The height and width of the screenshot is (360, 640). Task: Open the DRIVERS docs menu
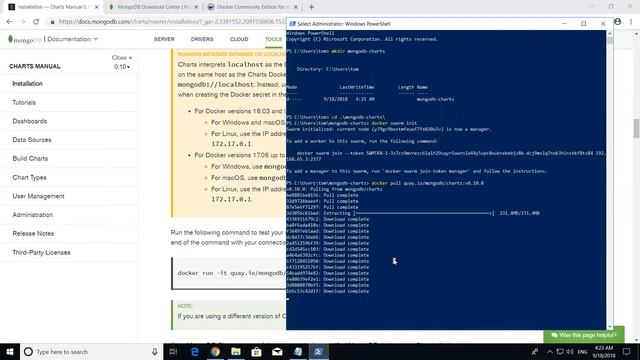tap(202, 39)
